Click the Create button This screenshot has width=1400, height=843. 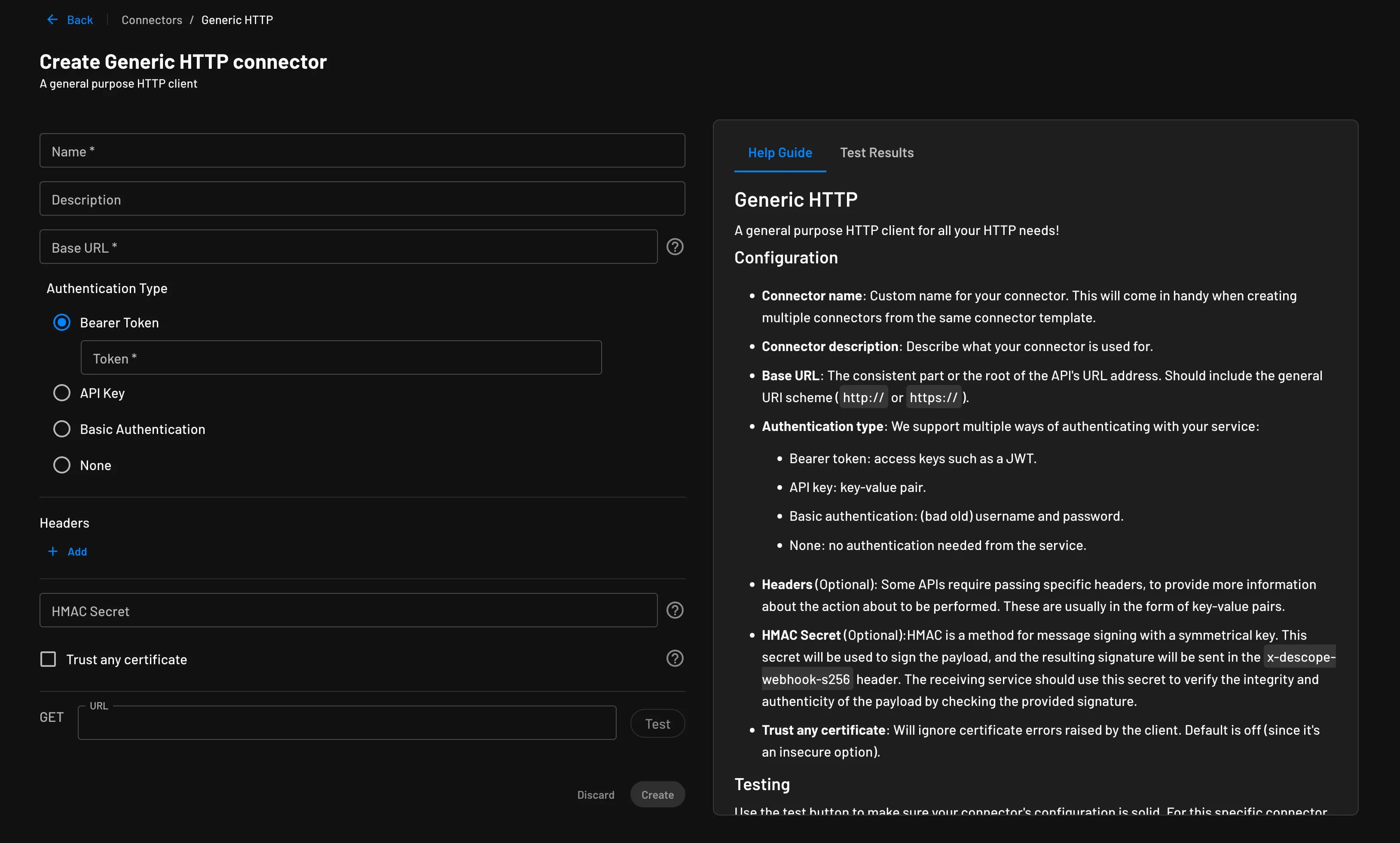(x=657, y=794)
